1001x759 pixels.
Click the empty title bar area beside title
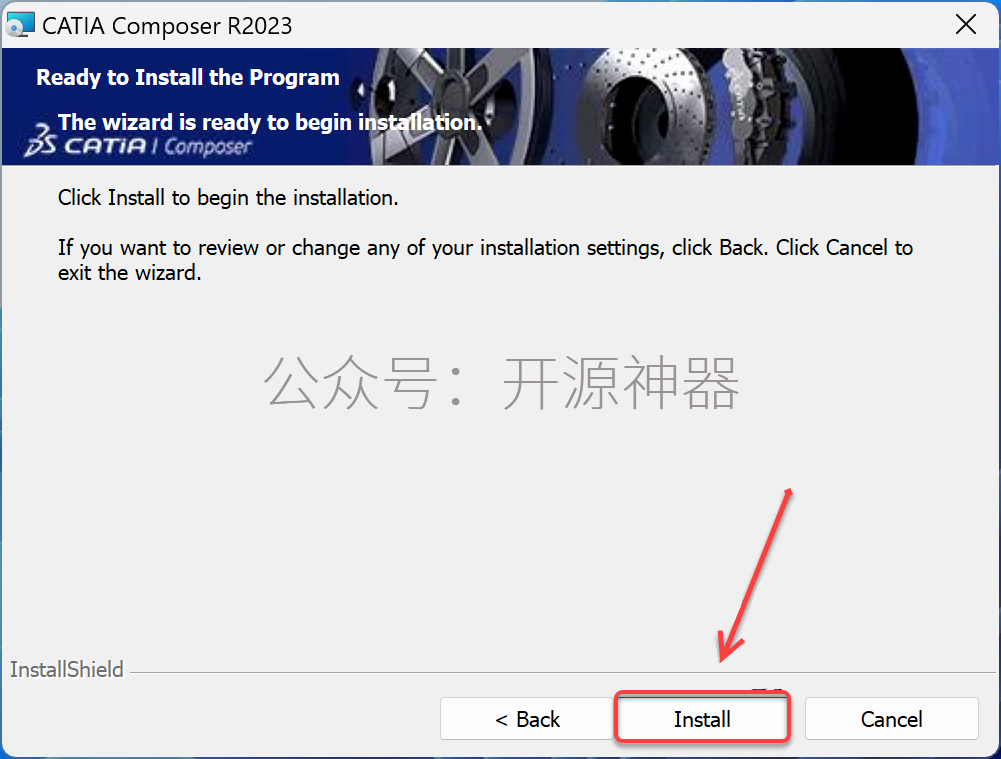click(x=613, y=26)
